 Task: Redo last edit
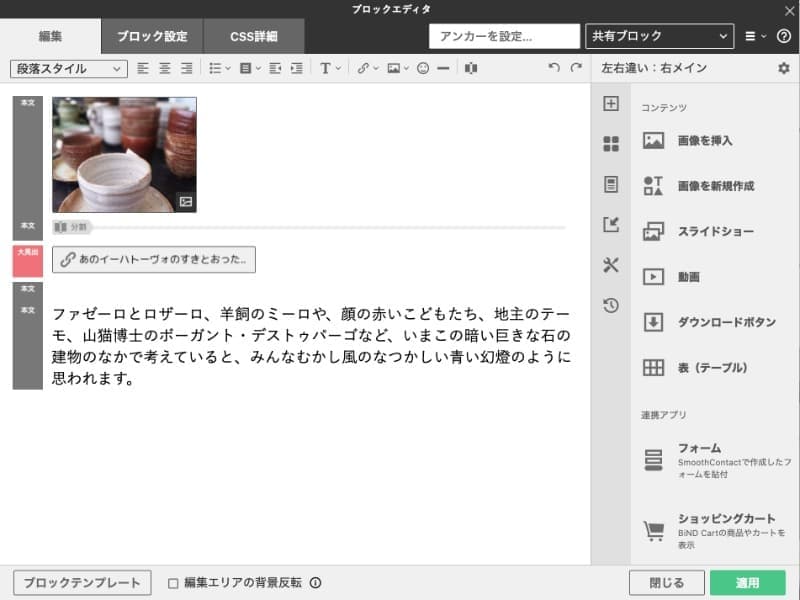576,67
